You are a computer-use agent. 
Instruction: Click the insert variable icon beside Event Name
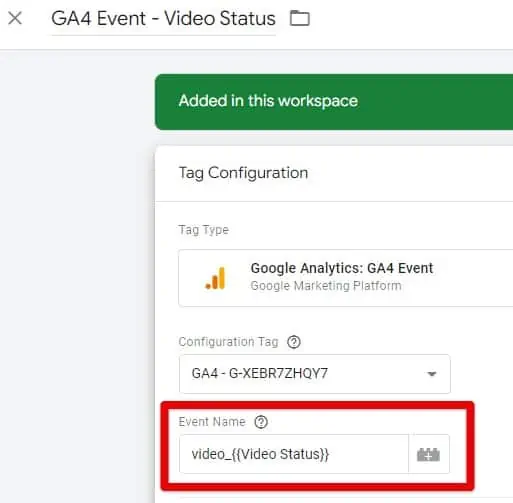click(429, 454)
